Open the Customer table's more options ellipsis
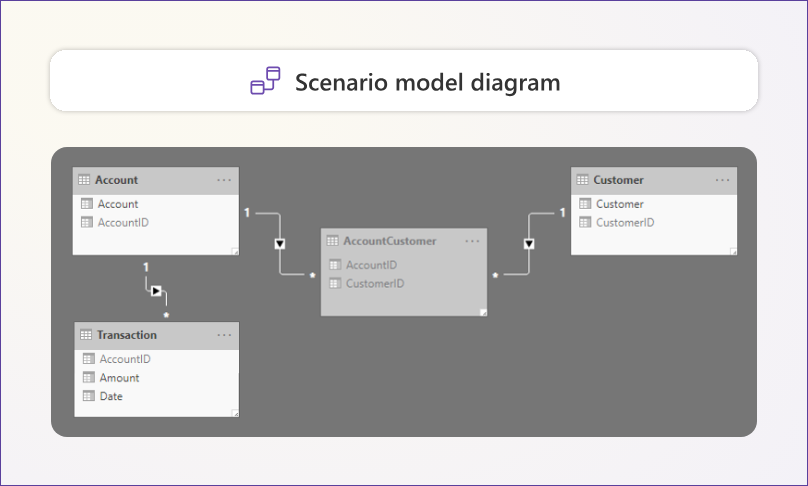Viewport: 808px width, 486px height. pos(722,180)
